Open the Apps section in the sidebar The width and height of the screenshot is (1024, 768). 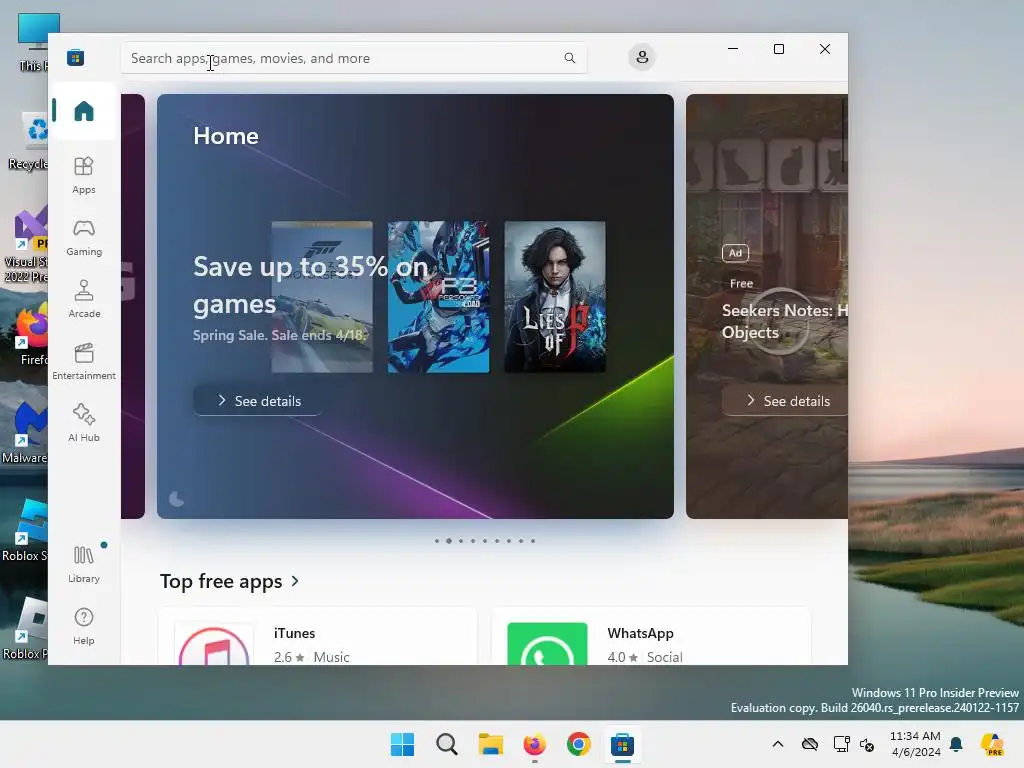(x=84, y=175)
